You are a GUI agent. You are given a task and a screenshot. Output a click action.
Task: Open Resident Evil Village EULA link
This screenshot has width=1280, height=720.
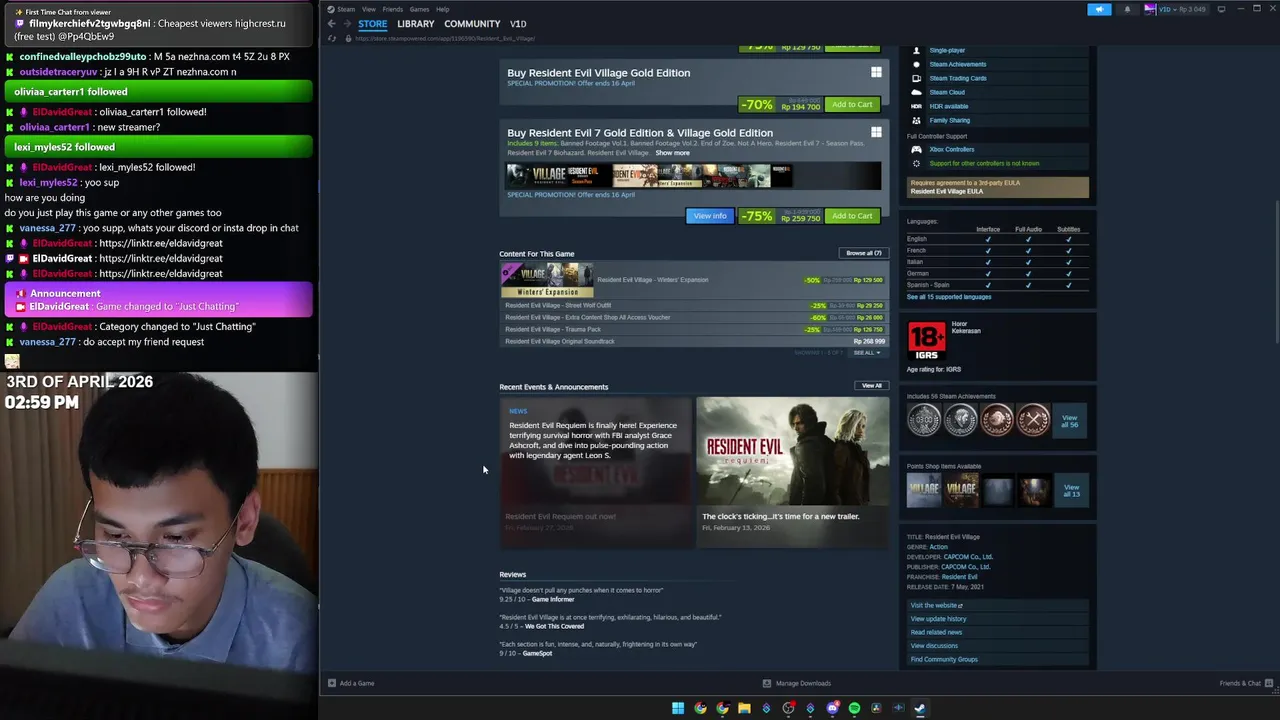point(946,191)
